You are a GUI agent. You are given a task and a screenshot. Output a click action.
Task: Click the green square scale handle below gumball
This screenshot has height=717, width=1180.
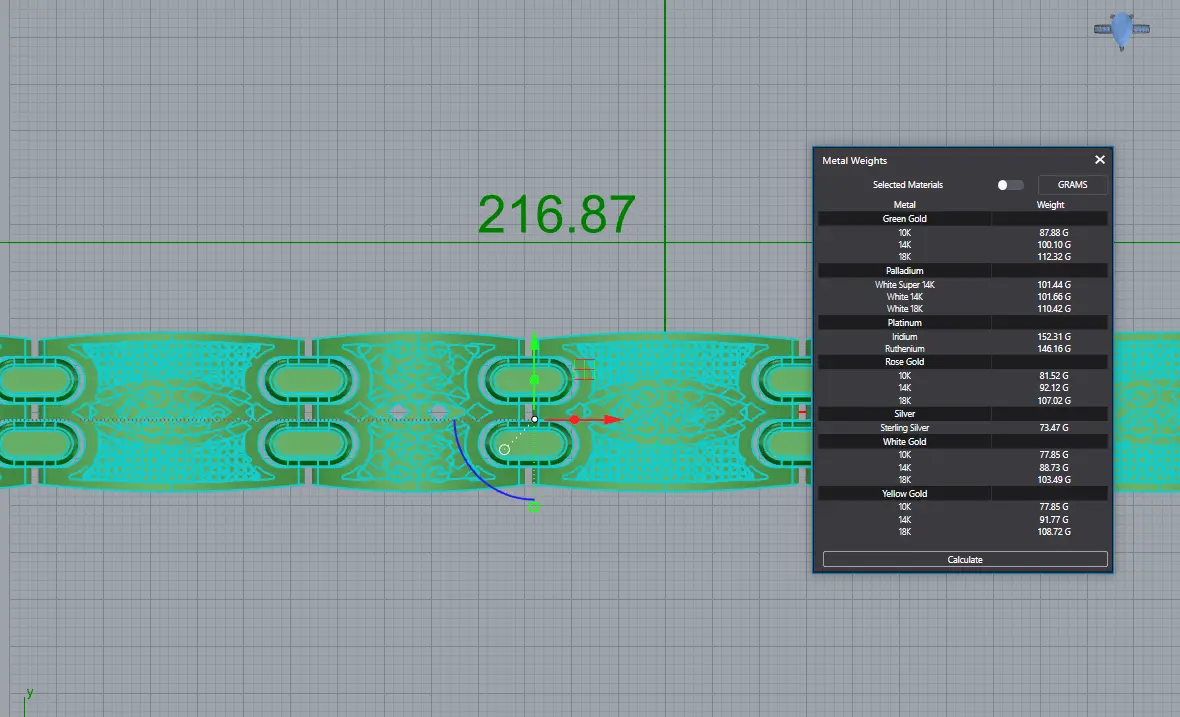click(x=534, y=508)
